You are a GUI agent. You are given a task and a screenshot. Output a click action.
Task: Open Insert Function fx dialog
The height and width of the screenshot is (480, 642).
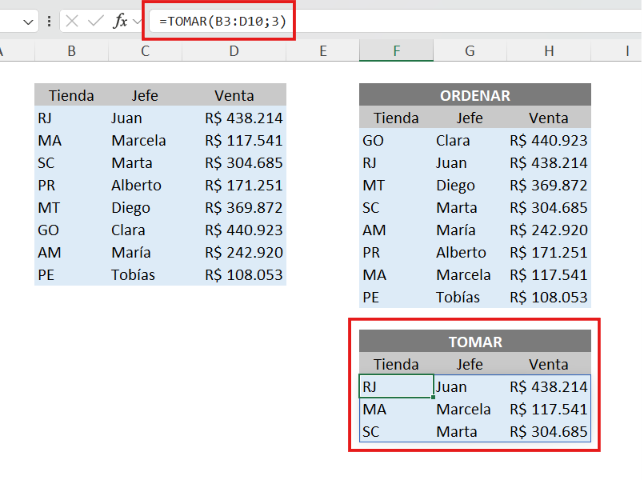[120, 21]
